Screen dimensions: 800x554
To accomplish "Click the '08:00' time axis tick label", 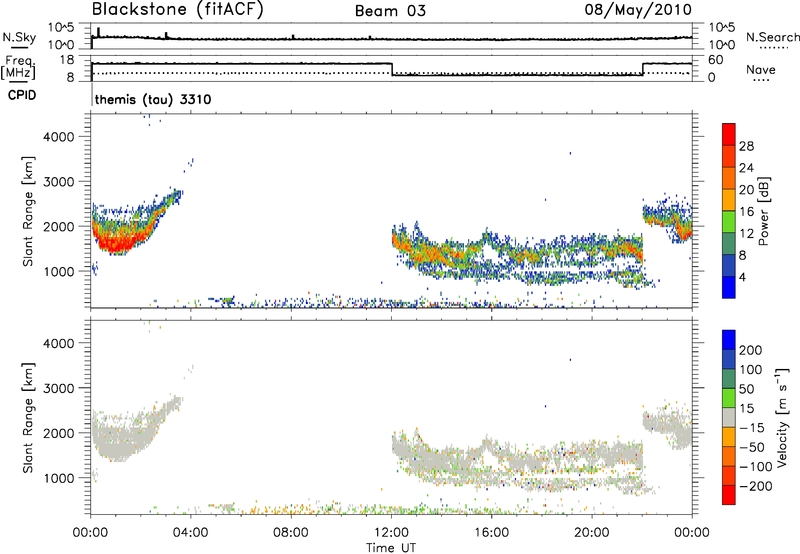I will 291,533.
